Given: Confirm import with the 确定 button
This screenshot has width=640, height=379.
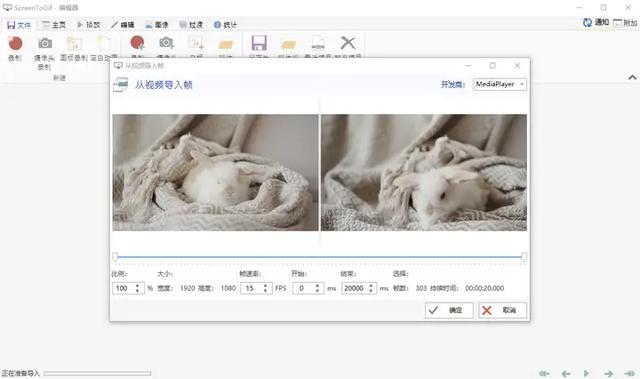Looking at the screenshot, I should 449,310.
